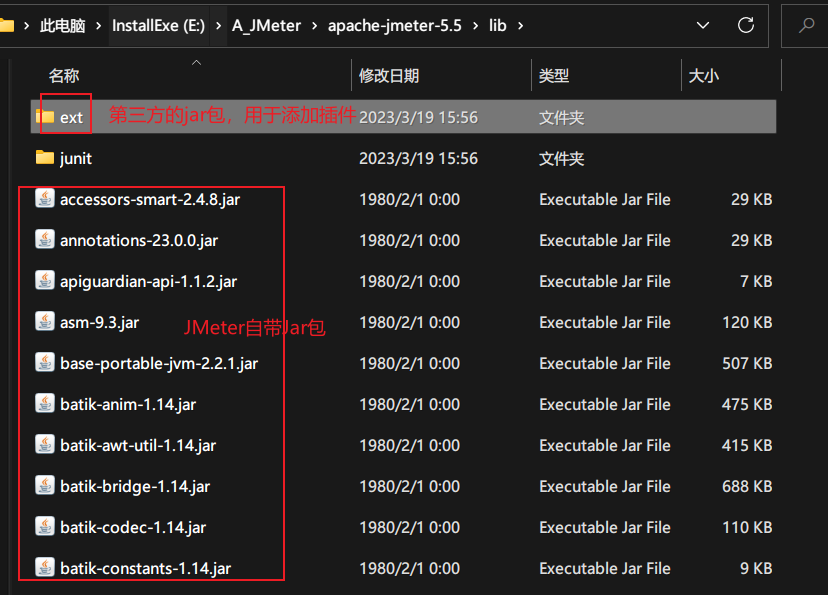Image resolution: width=828 pixels, height=595 pixels.
Task: Click 688 KB size of batik-bridge
Action: tap(747, 486)
